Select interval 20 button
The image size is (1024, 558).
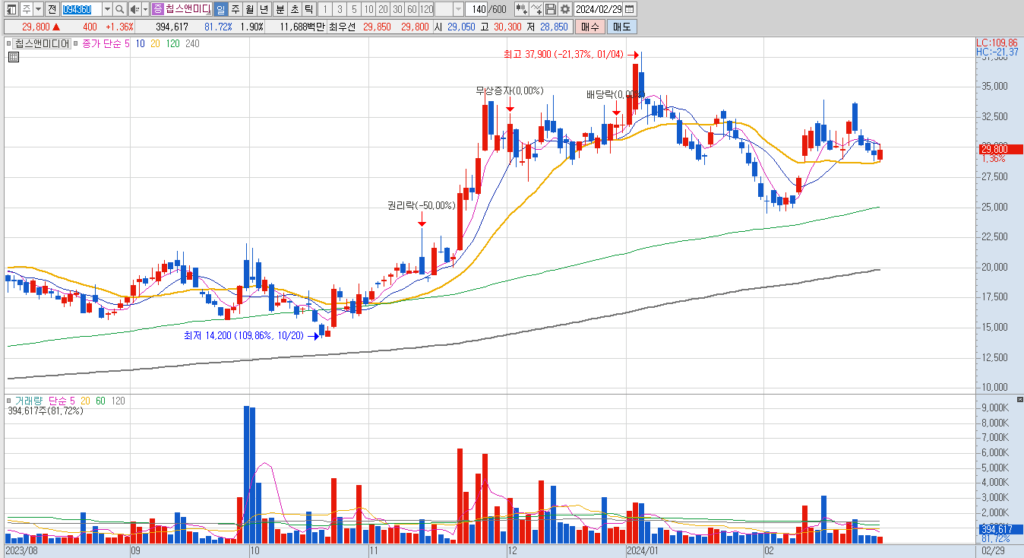(383, 9)
